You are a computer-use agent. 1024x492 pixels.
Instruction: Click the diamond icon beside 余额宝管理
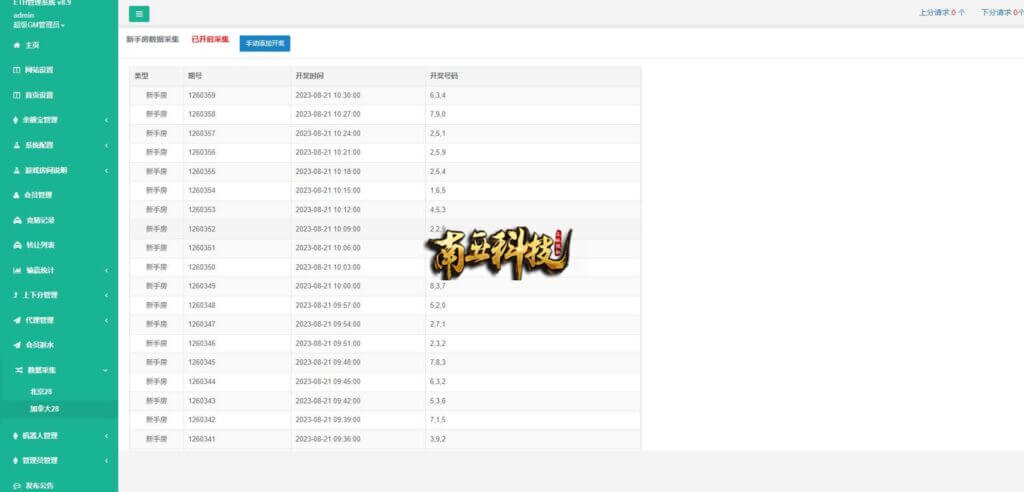click(16, 120)
